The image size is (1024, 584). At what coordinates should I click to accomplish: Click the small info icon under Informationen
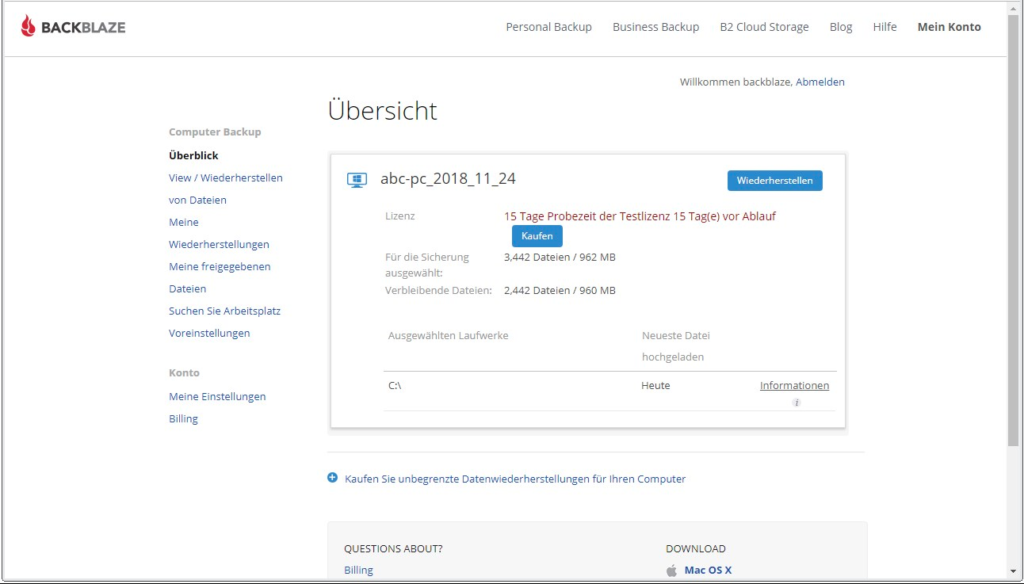coord(796,402)
